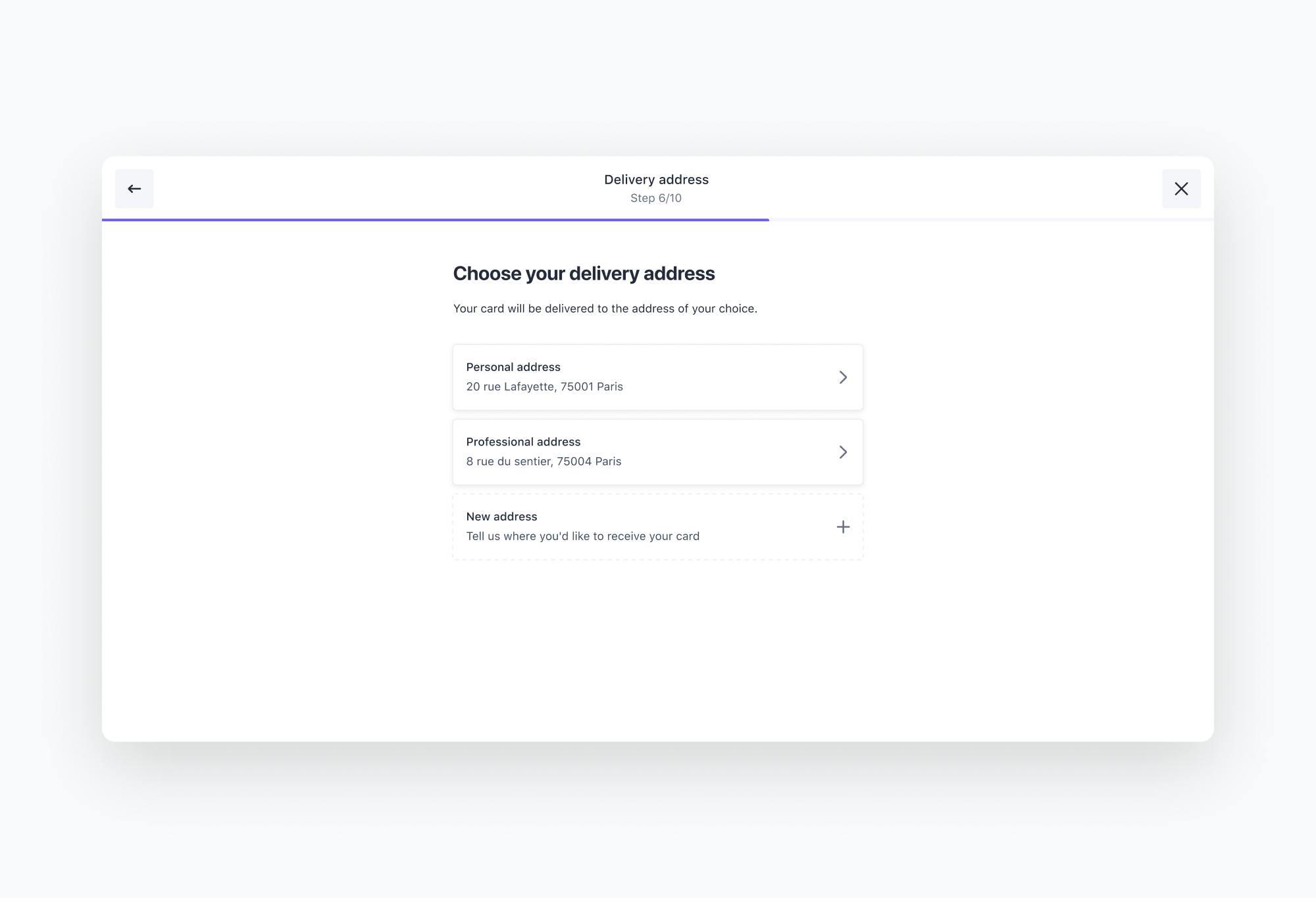The width and height of the screenshot is (1316, 898).
Task: Click the "Step 6/10" indicator text
Action: click(656, 198)
